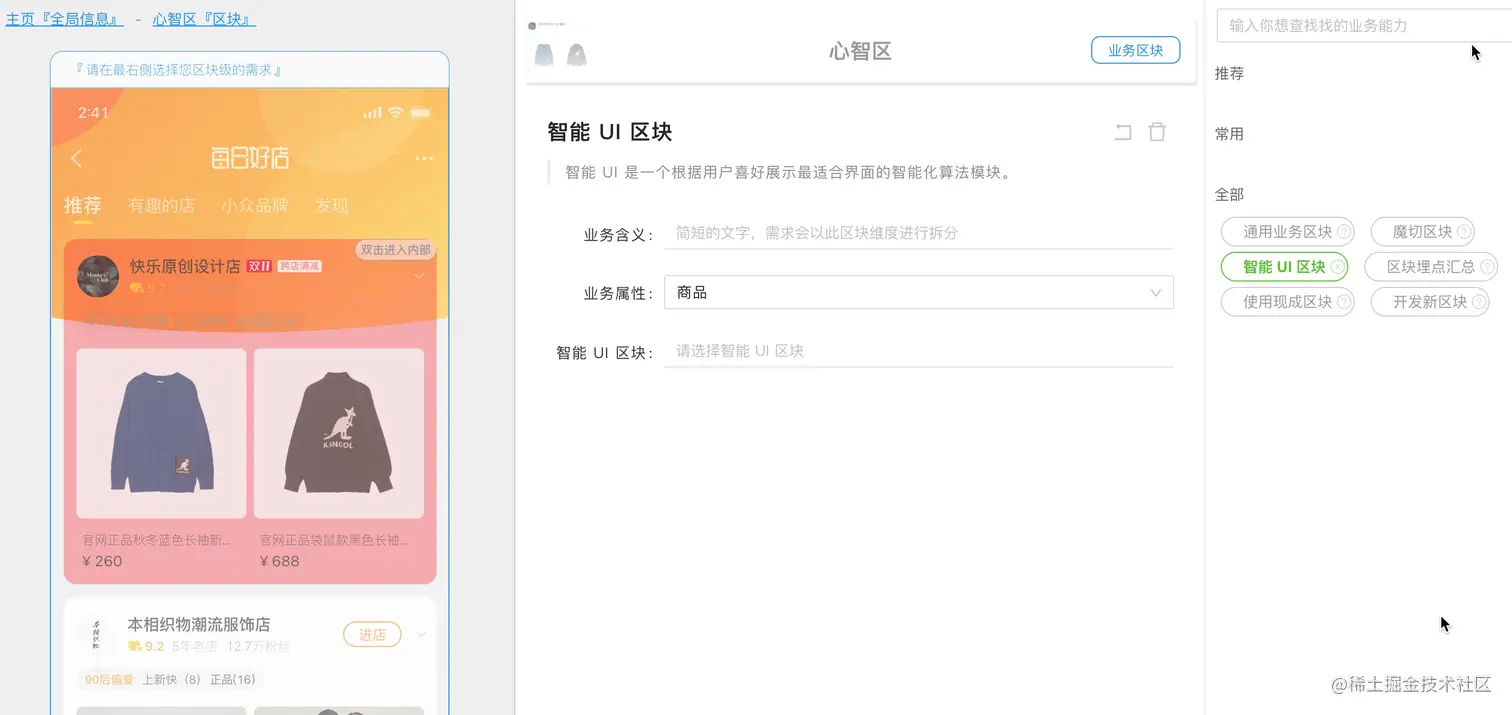Open the 主页『全局信息』 breadcrumb link
Screen dimensions: 1512x715
coord(65,19)
